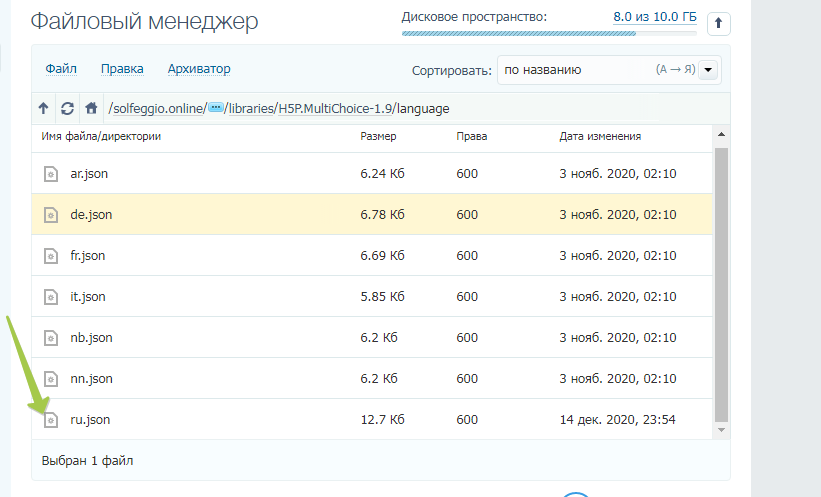Click the 'Права' column header
821x497 pixels.
click(x=472, y=137)
